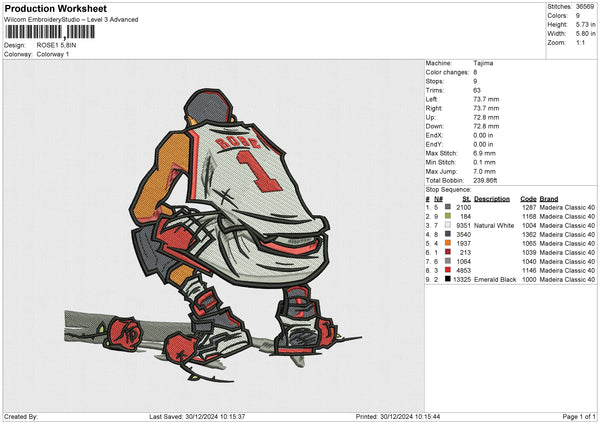Click the 'Emerald Black' description
The height and width of the screenshot is (424, 600).
[x=495, y=279]
